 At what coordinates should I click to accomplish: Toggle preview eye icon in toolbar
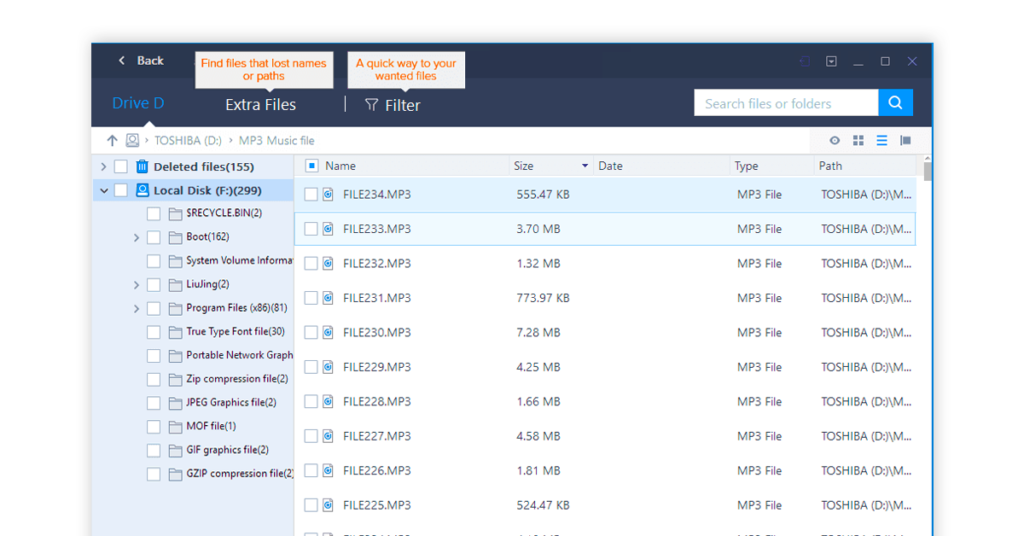(835, 140)
